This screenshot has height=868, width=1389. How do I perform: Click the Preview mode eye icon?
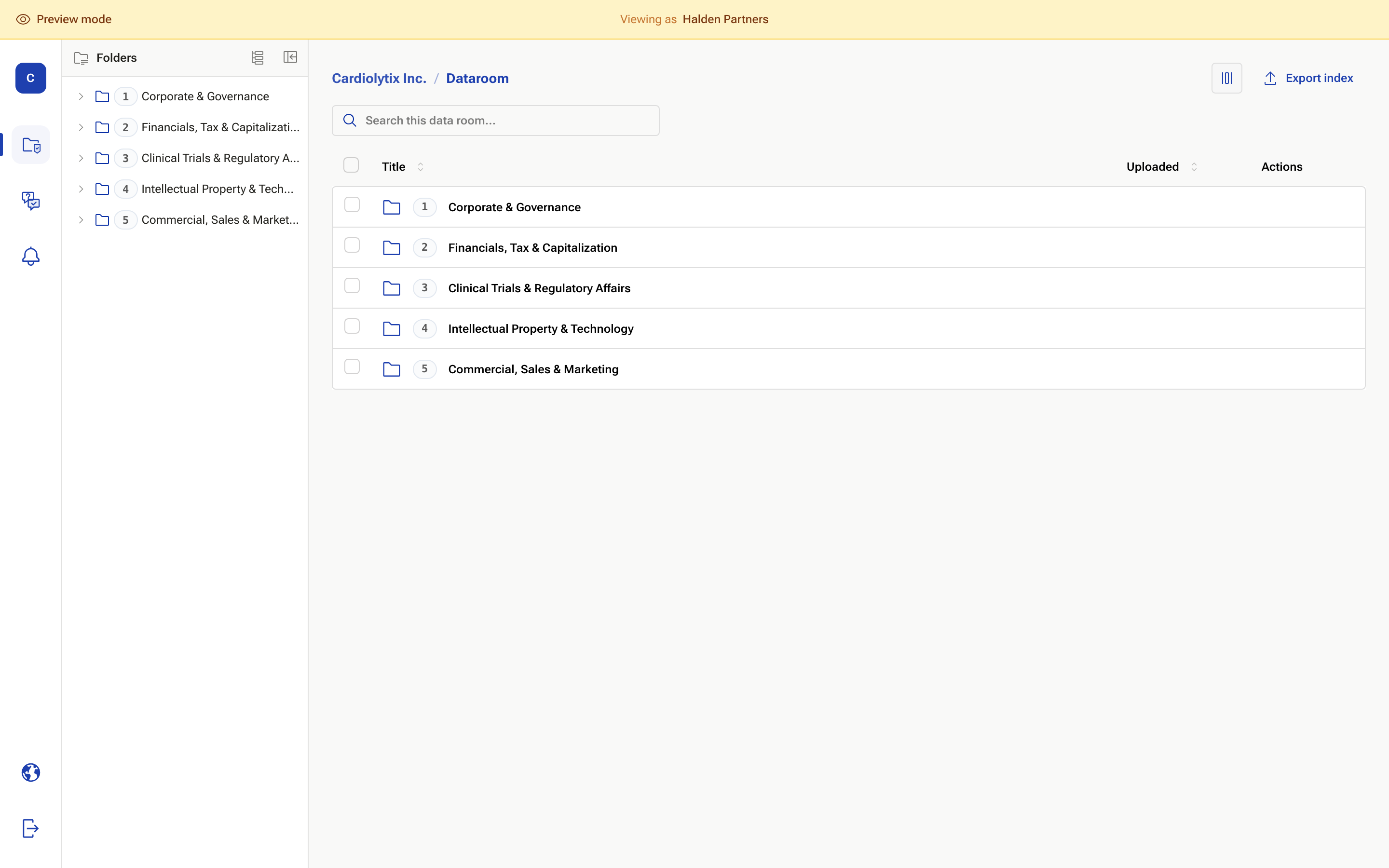pyautogui.click(x=23, y=19)
